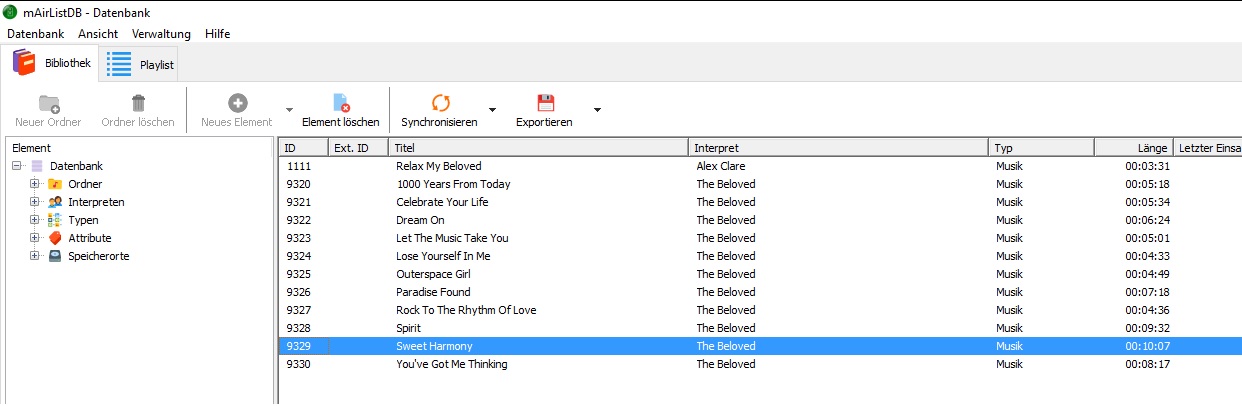Click the Neuer Ordner folder icon
This screenshot has height=406, width=1242.
click(x=48, y=103)
